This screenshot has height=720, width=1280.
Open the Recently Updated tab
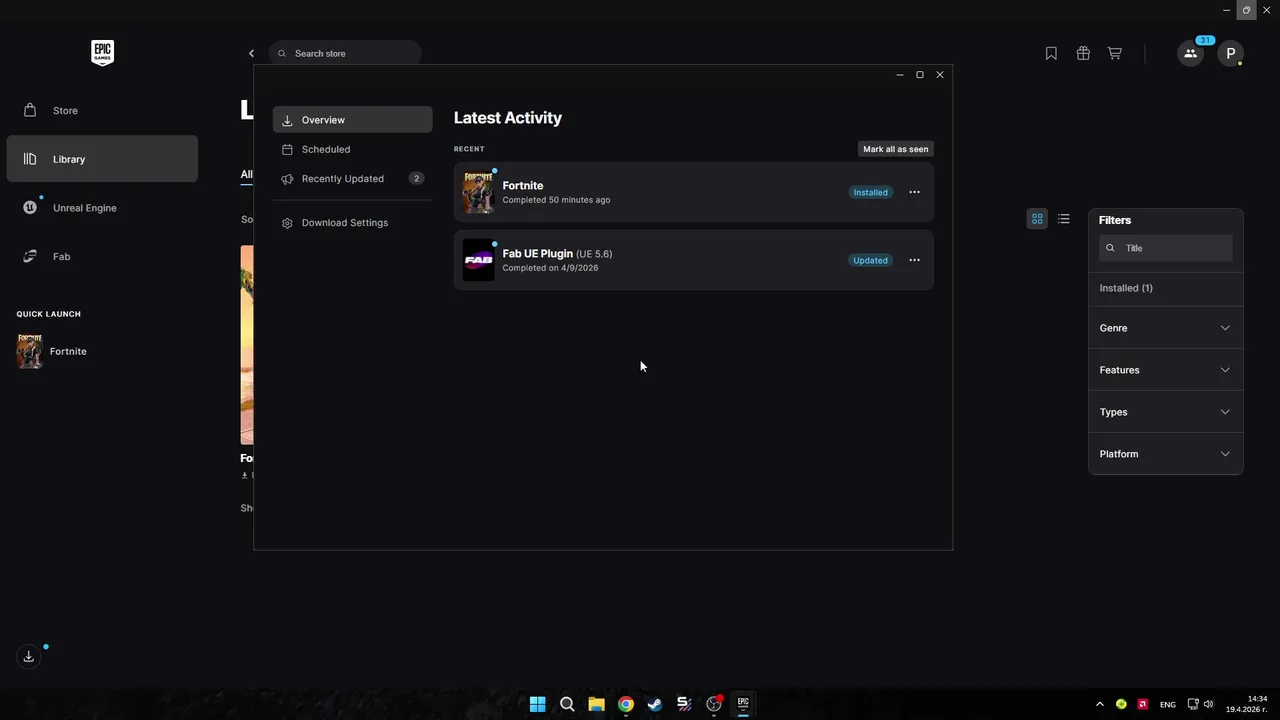[352, 178]
